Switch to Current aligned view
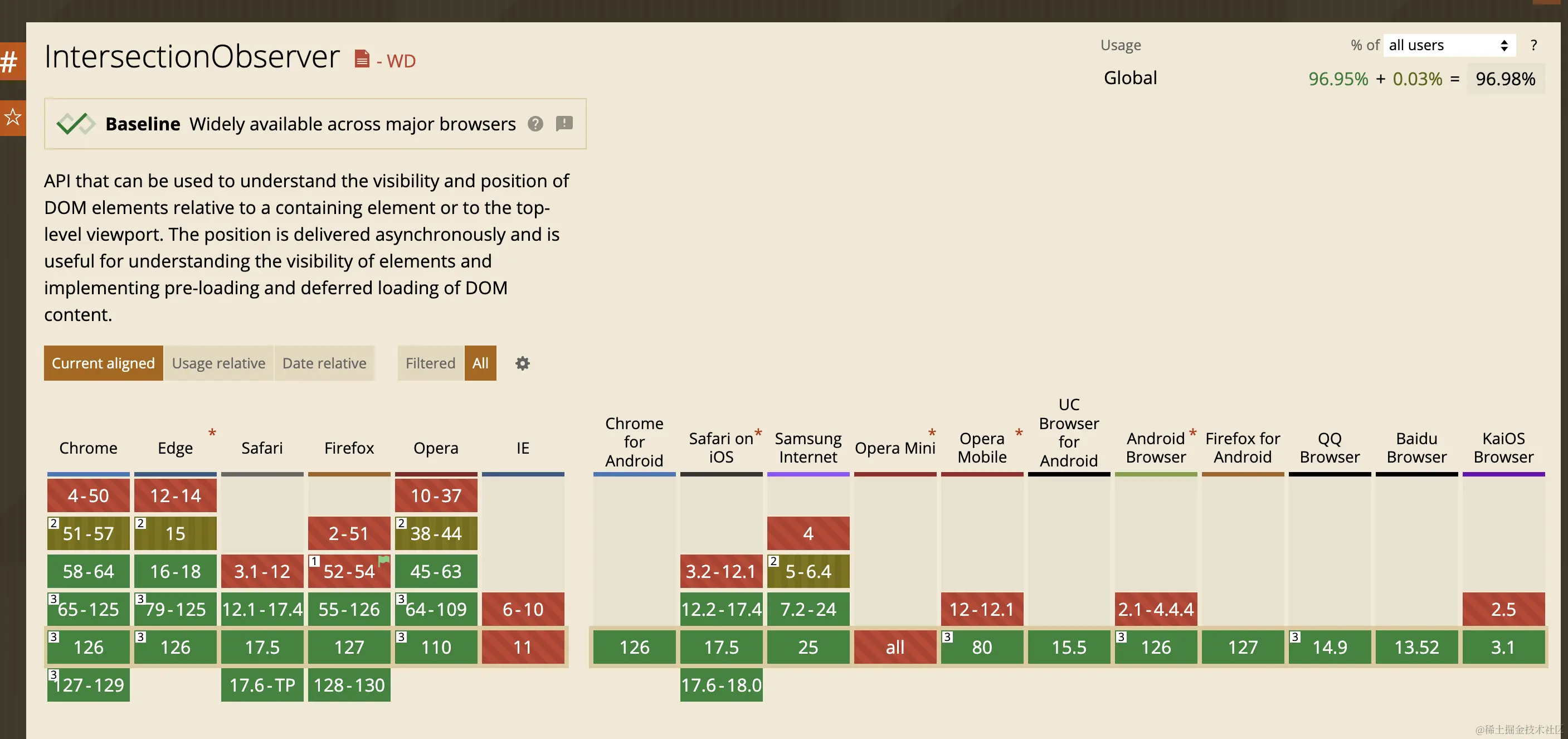1568x739 pixels. (x=103, y=363)
